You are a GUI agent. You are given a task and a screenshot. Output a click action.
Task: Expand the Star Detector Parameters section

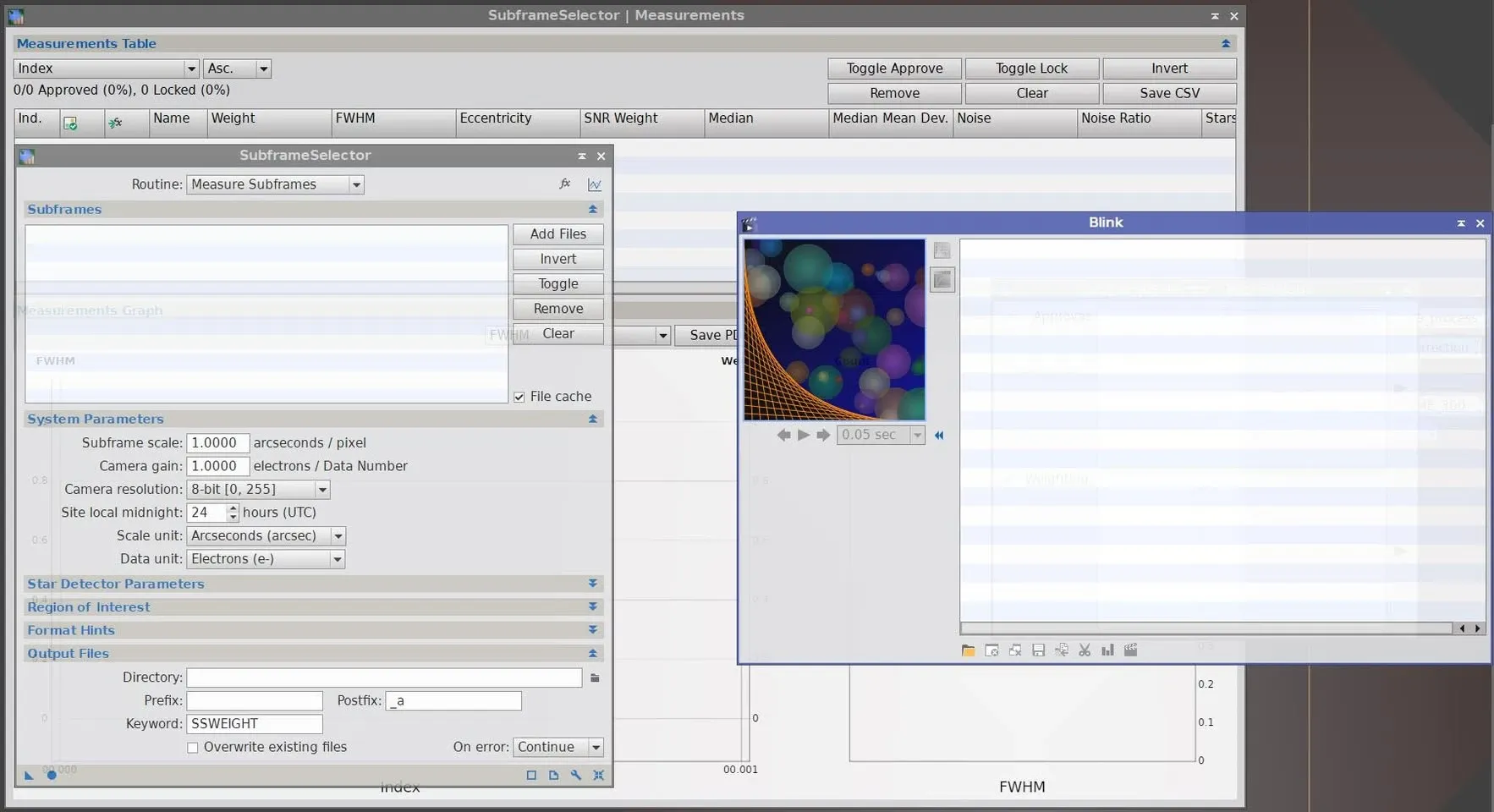[592, 584]
